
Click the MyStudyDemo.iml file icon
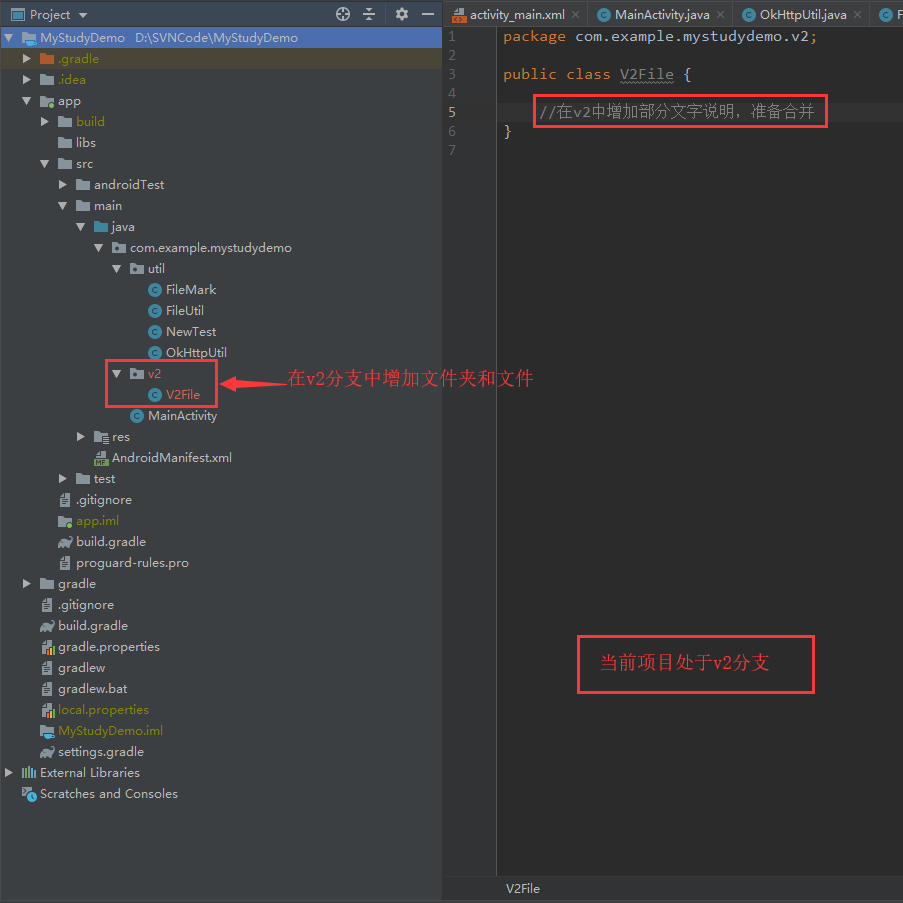(x=47, y=731)
